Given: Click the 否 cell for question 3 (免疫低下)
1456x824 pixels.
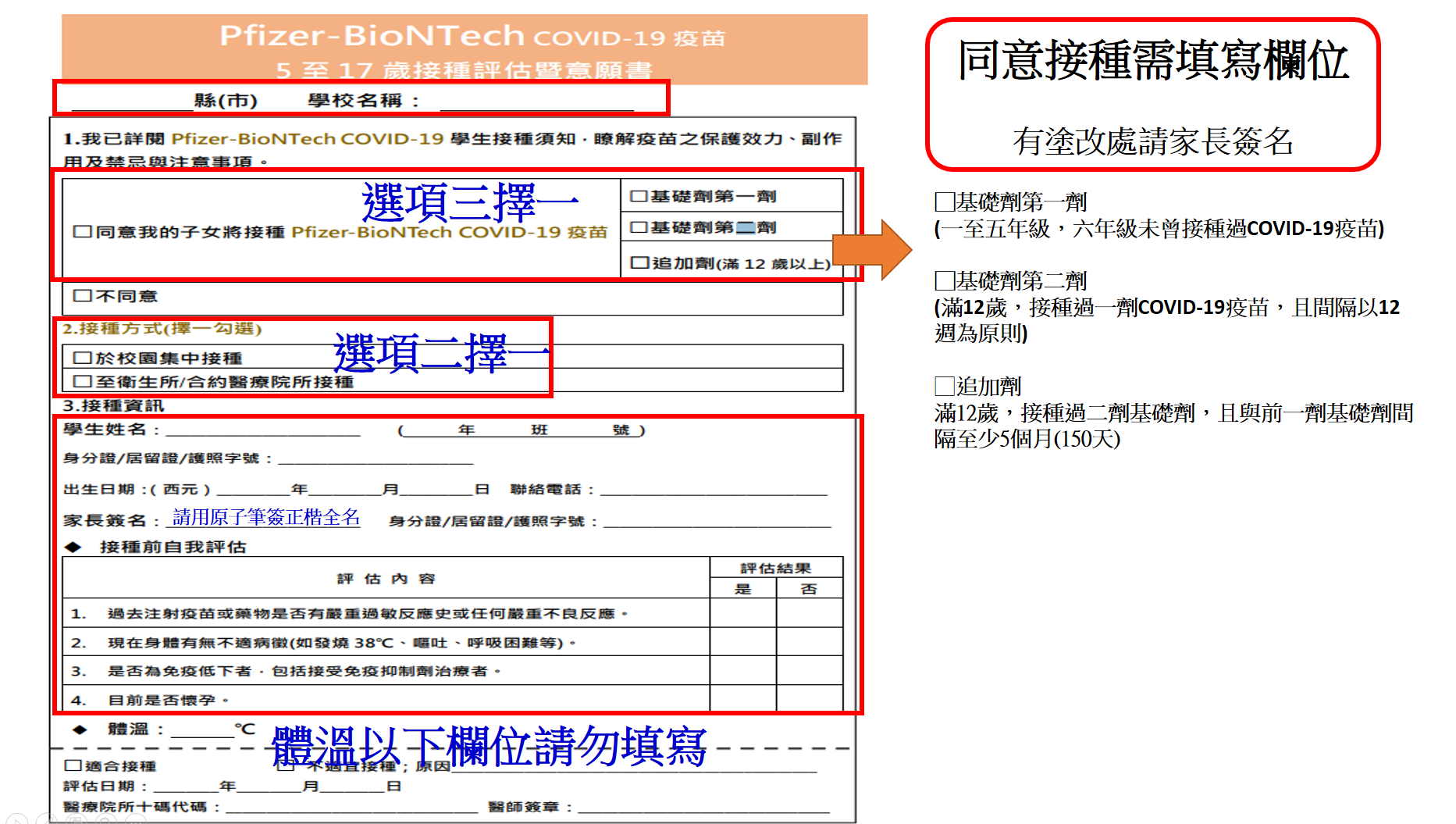Looking at the screenshot, I should tap(810, 671).
